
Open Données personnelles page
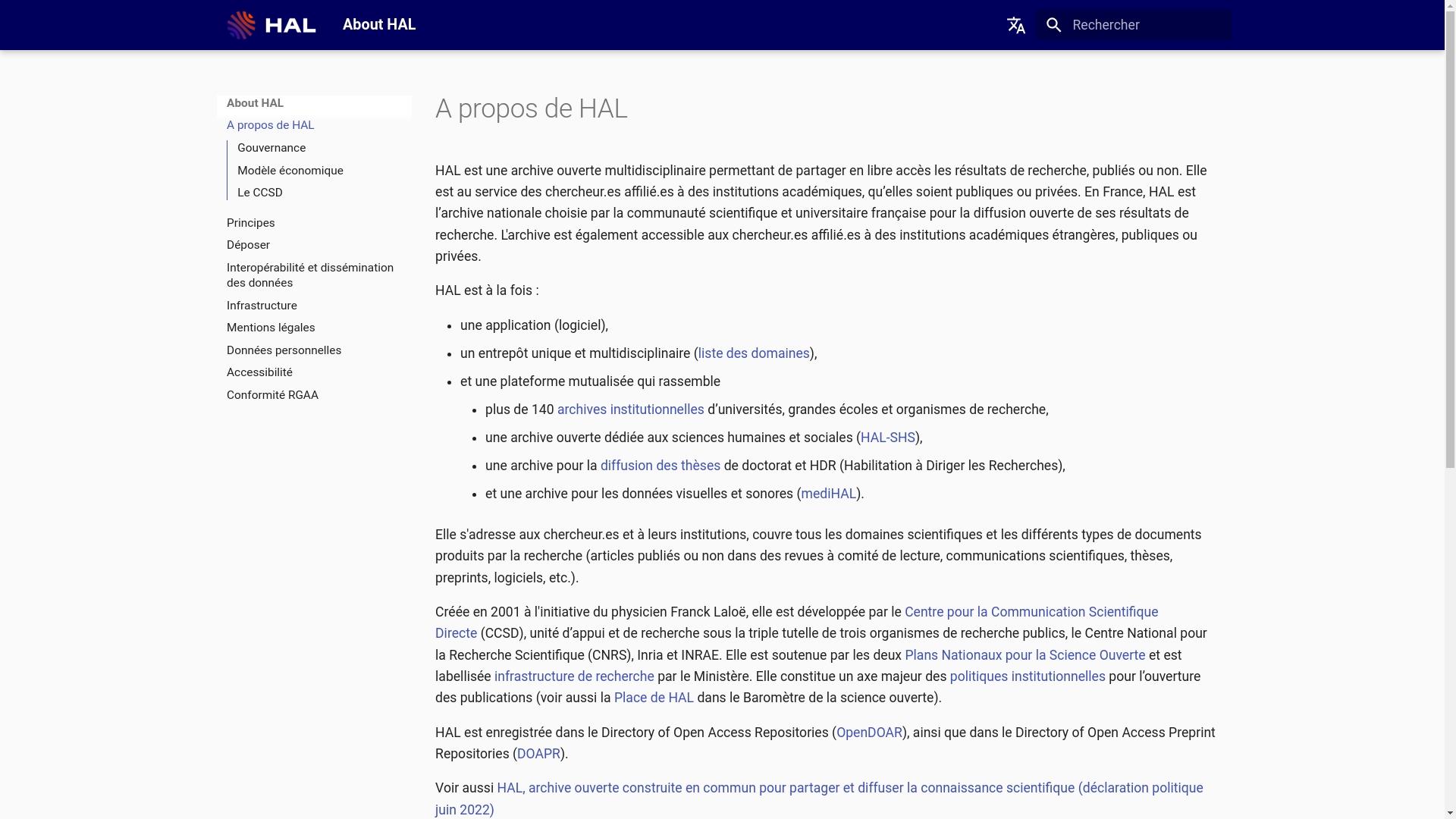[x=284, y=350]
